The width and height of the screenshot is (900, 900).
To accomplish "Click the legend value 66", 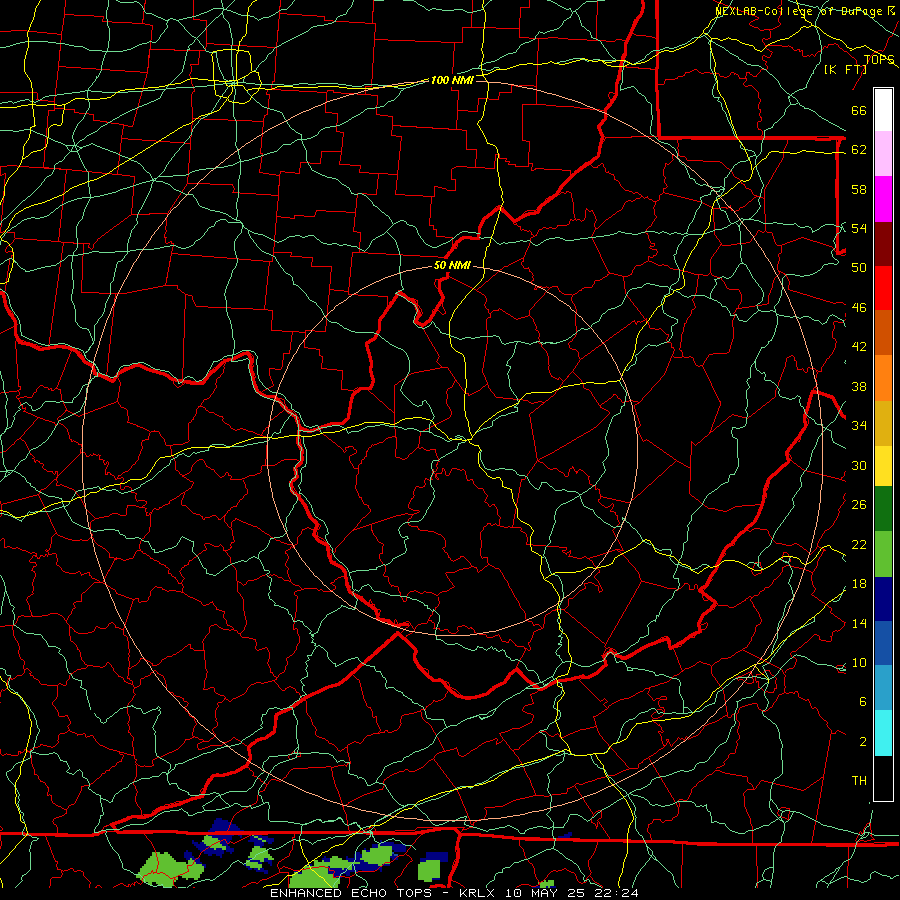I will click(x=859, y=111).
